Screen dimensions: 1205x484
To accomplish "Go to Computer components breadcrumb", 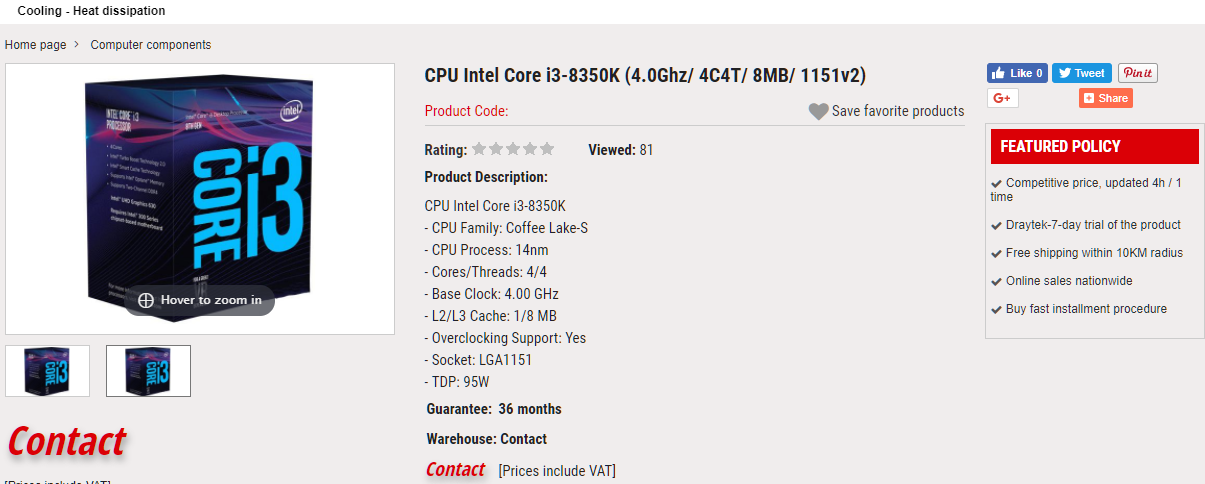I will coord(151,45).
